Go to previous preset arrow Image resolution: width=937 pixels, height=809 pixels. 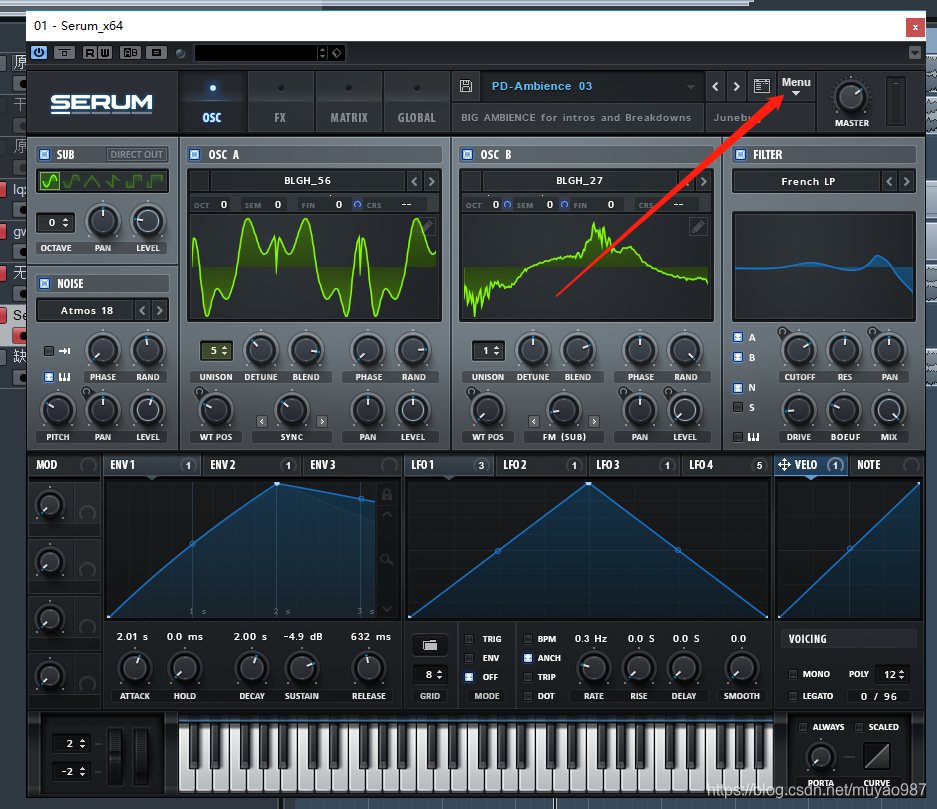coord(715,87)
